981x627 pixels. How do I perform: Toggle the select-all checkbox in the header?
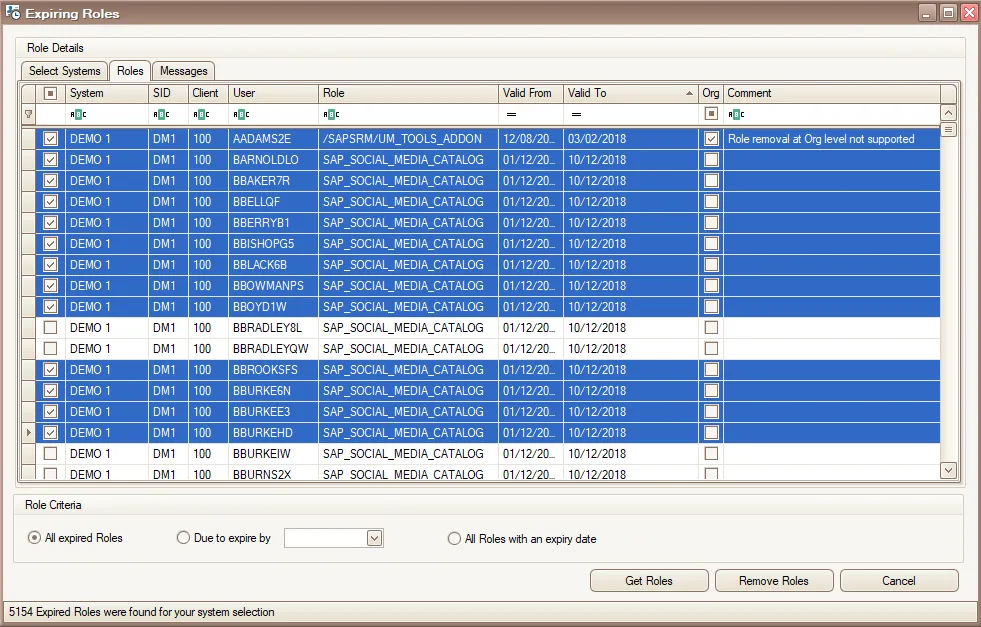click(51, 93)
